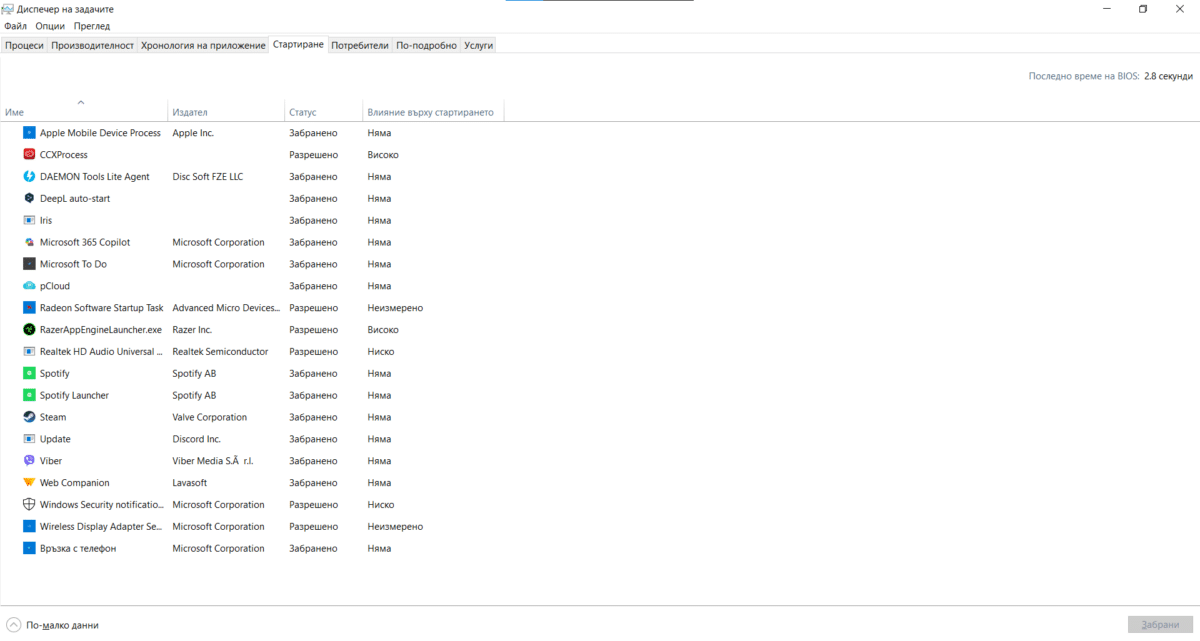Click the Apple Mobile Device Process icon
This screenshot has width=1200, height=641.
(x=30, y=133)
